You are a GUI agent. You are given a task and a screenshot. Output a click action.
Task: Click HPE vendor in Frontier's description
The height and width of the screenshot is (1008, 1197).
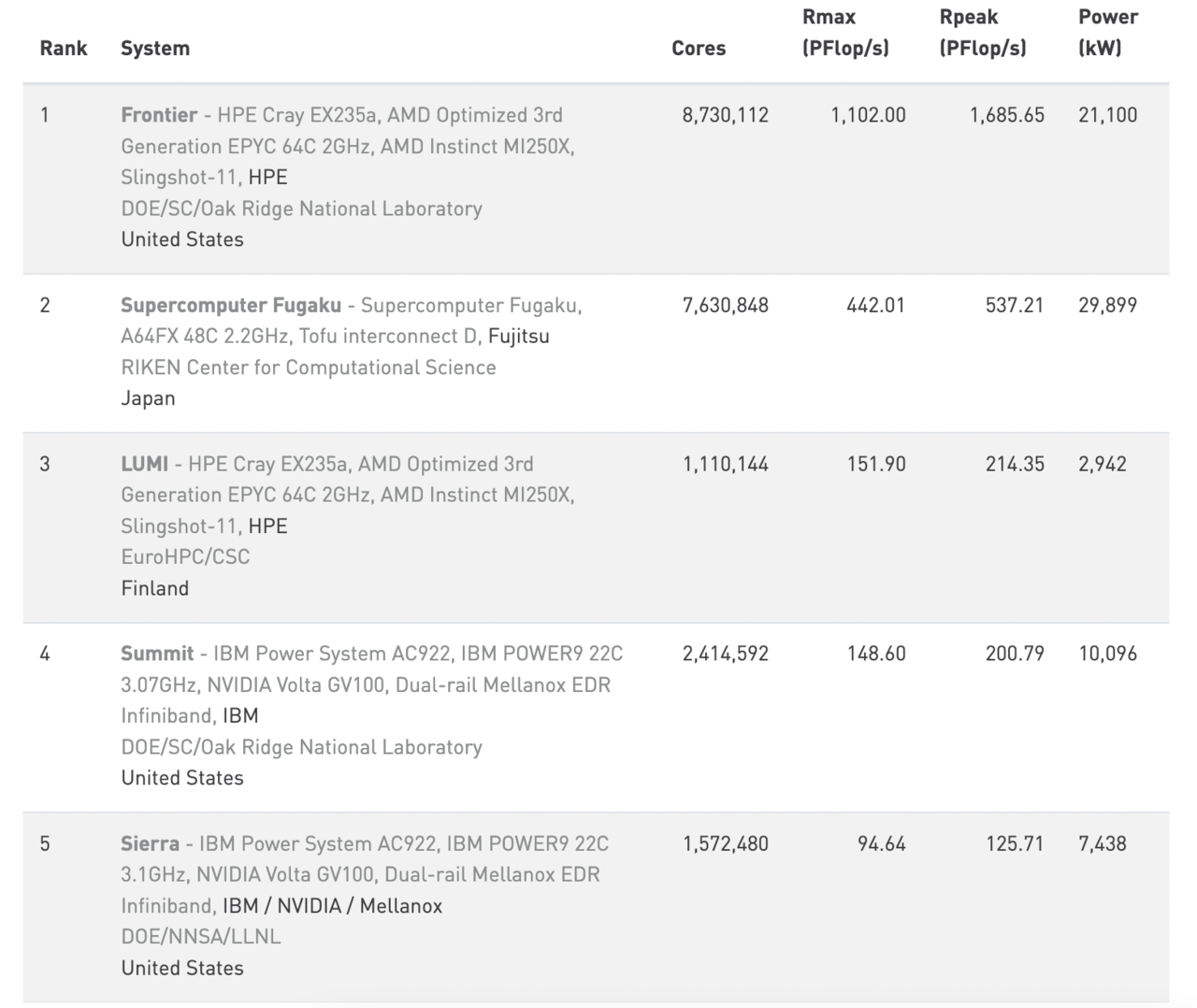click(x=267, y=177)
